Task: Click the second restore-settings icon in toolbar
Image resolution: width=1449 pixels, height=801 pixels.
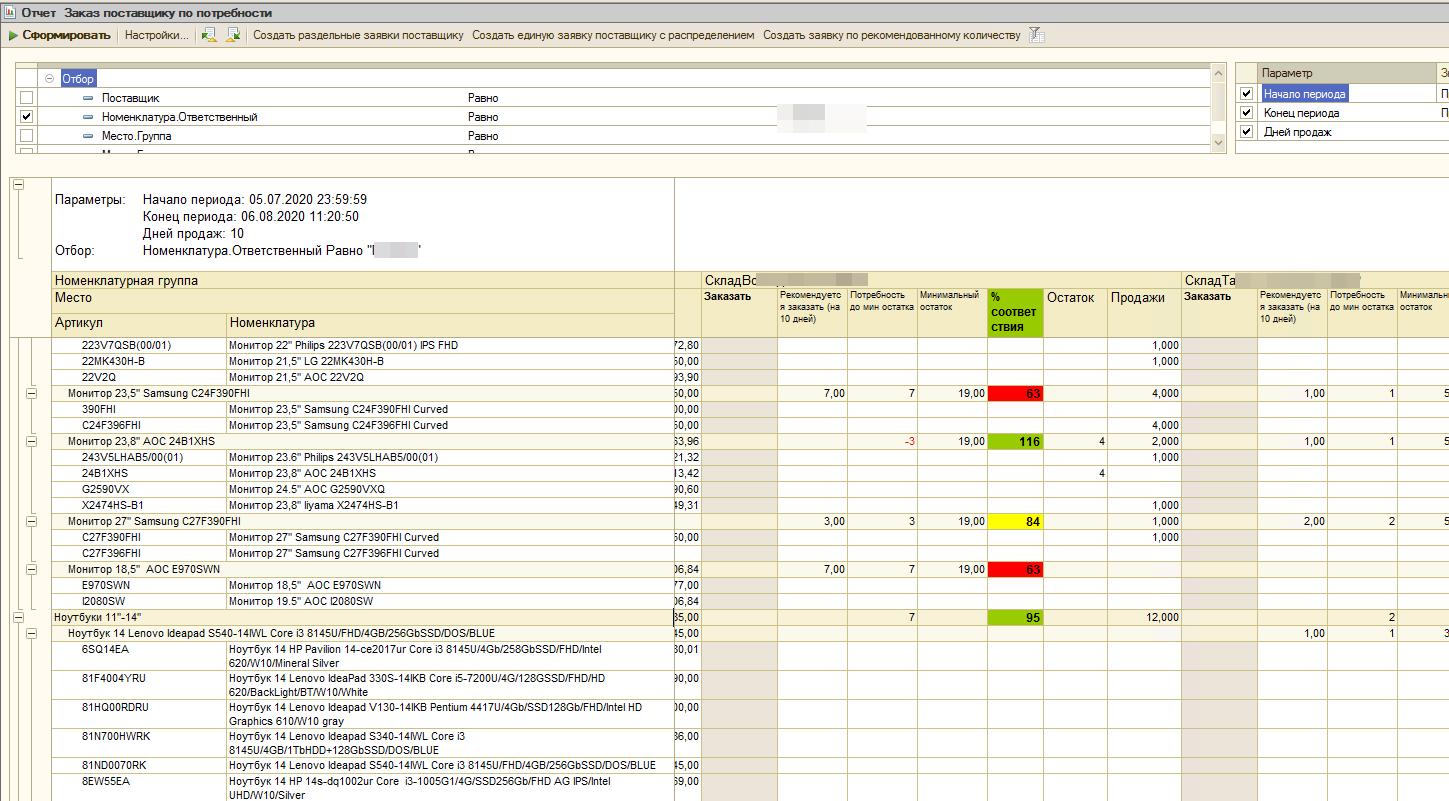Action: point(233,35)
